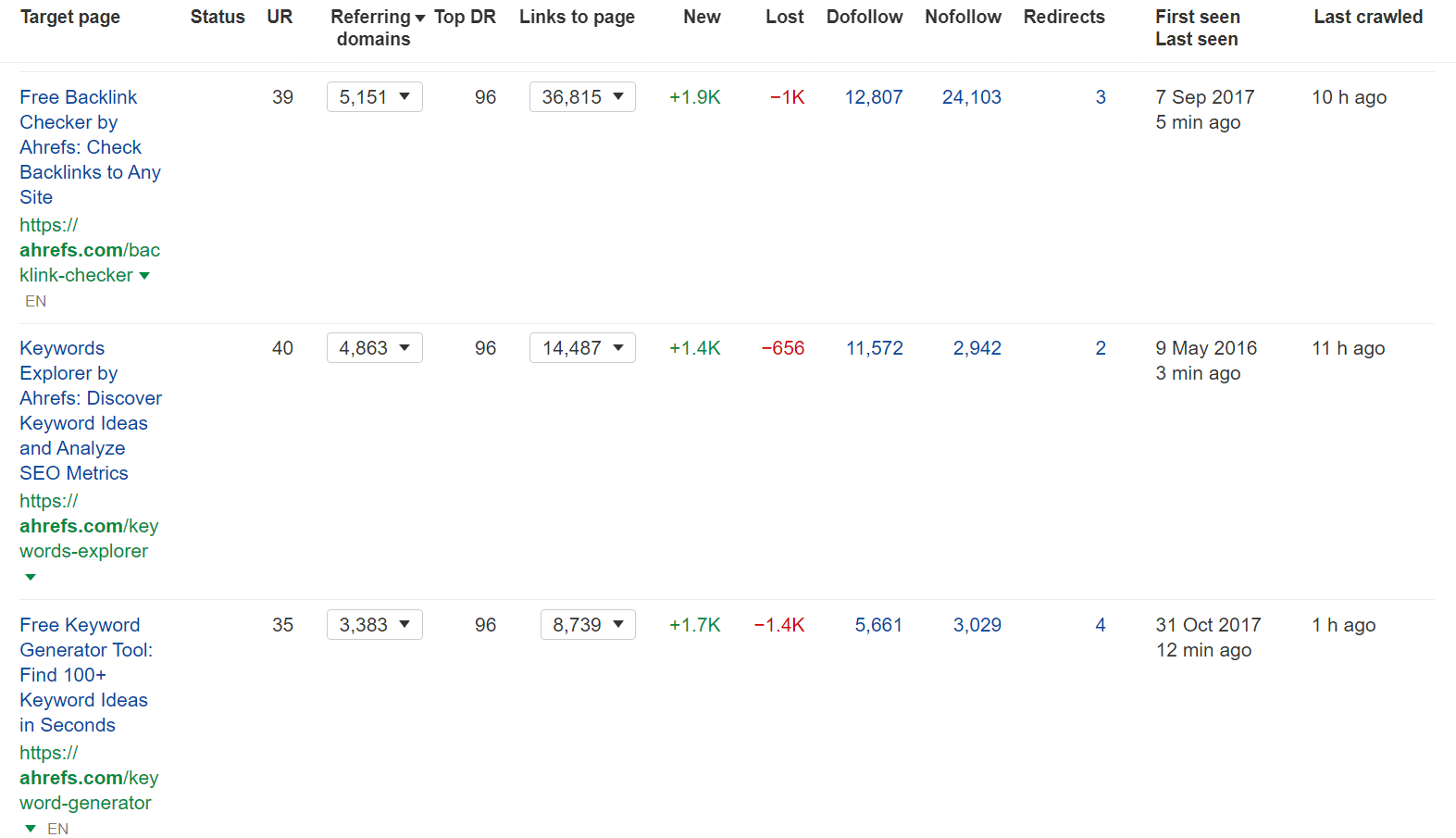Open the 3,383 referring domains dropdown
This screenshot has height=838, width=1456.
[x=374, y=625]
